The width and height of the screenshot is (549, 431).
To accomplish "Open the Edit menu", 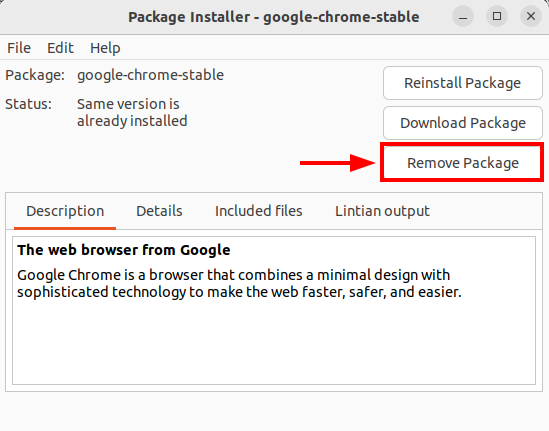I will click(60, 48).
